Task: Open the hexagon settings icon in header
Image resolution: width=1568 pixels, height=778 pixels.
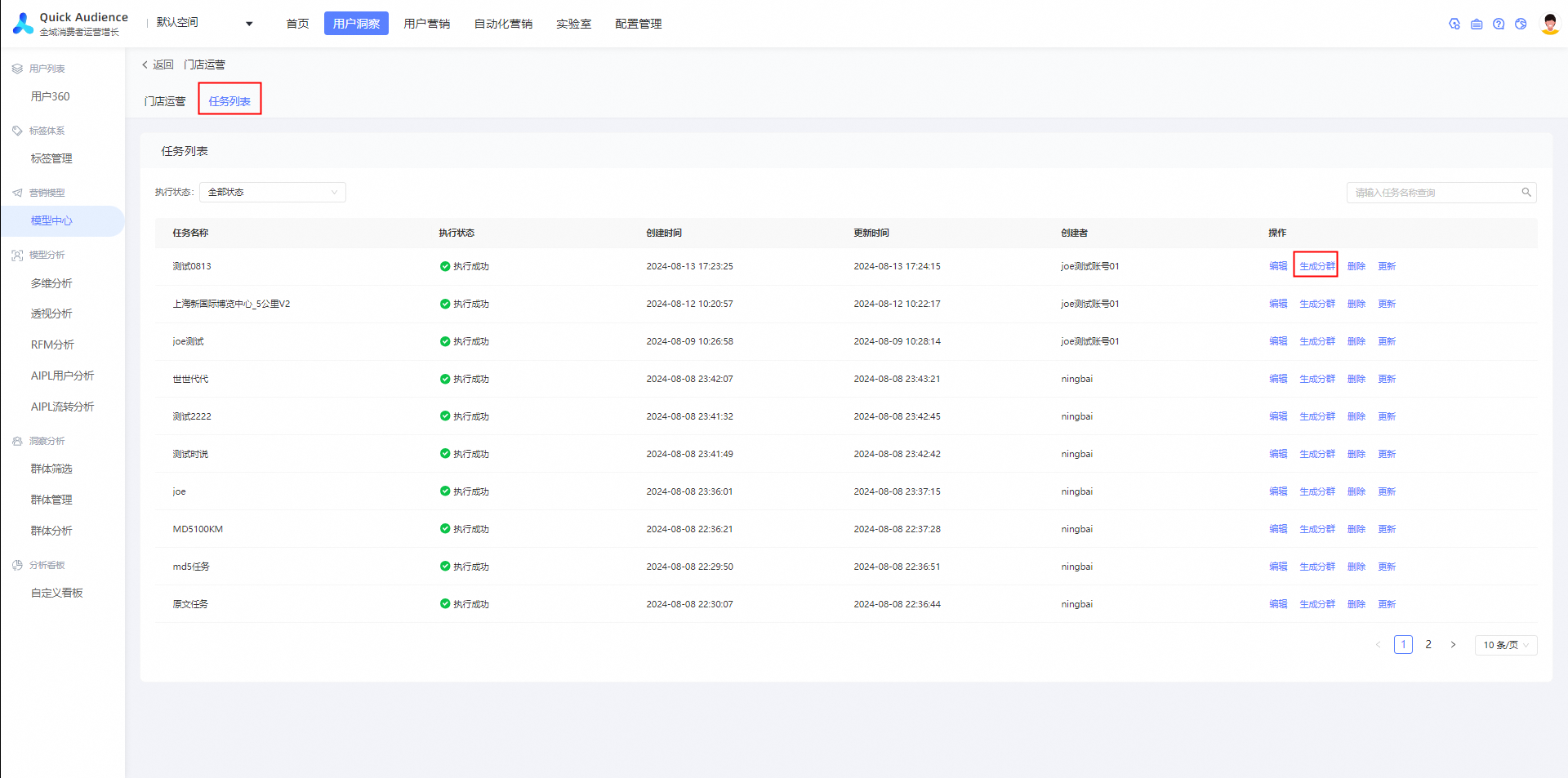Action: pos(1454,24)
